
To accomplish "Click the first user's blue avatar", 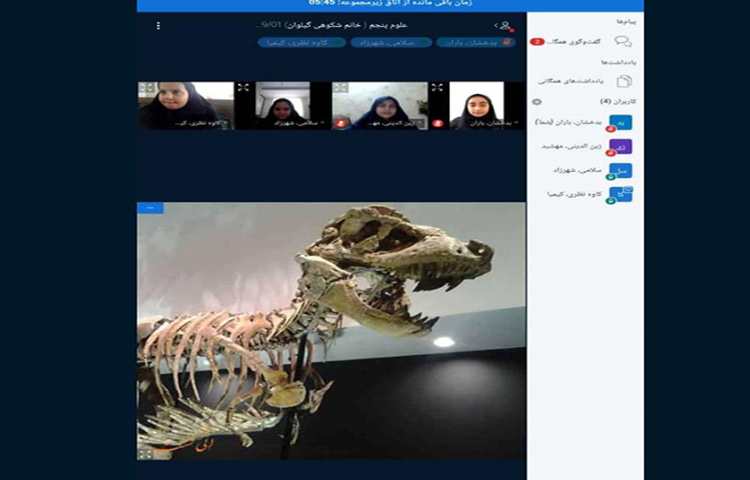I will tap(622, 122).
